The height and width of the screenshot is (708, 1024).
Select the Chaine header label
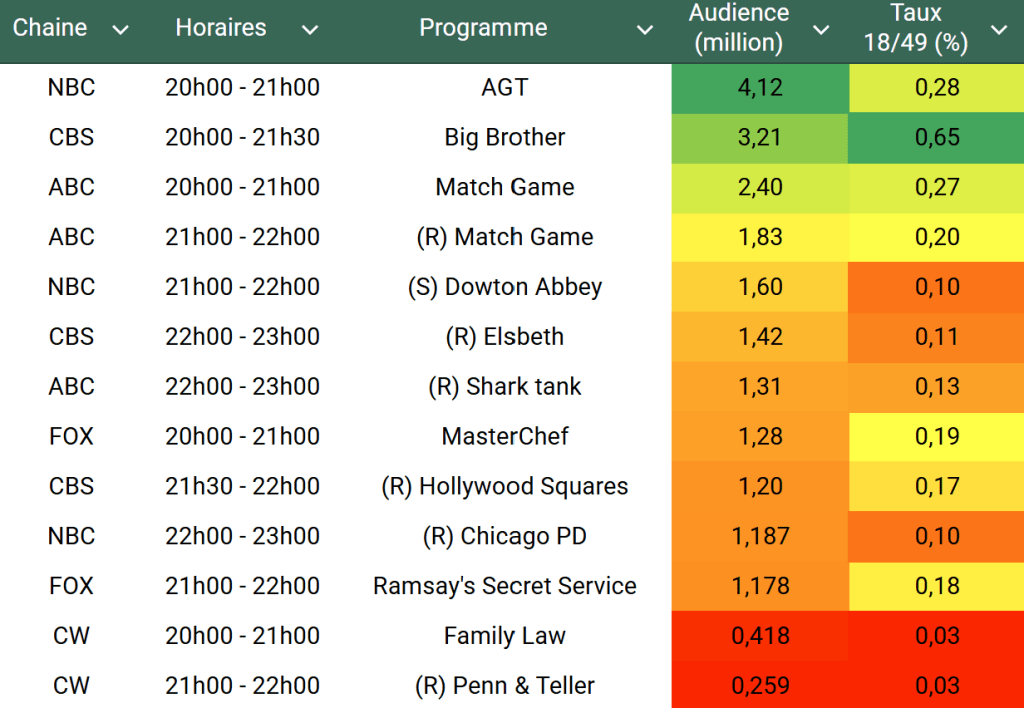point(50,28)
